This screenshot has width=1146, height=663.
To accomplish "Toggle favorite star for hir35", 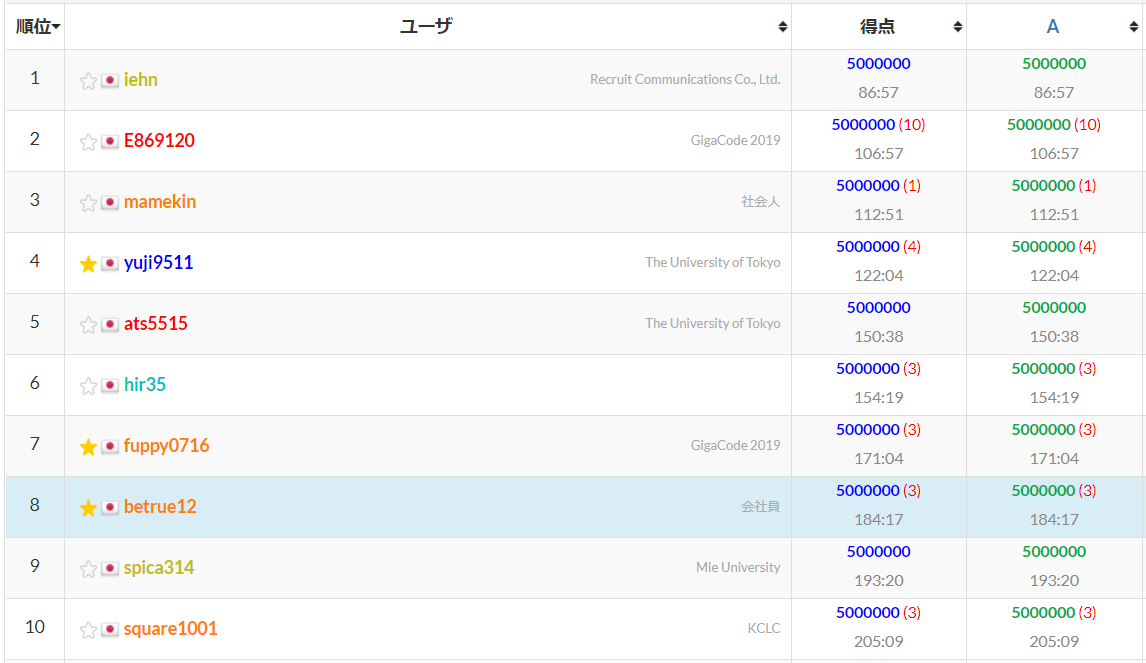I will 88,385.
